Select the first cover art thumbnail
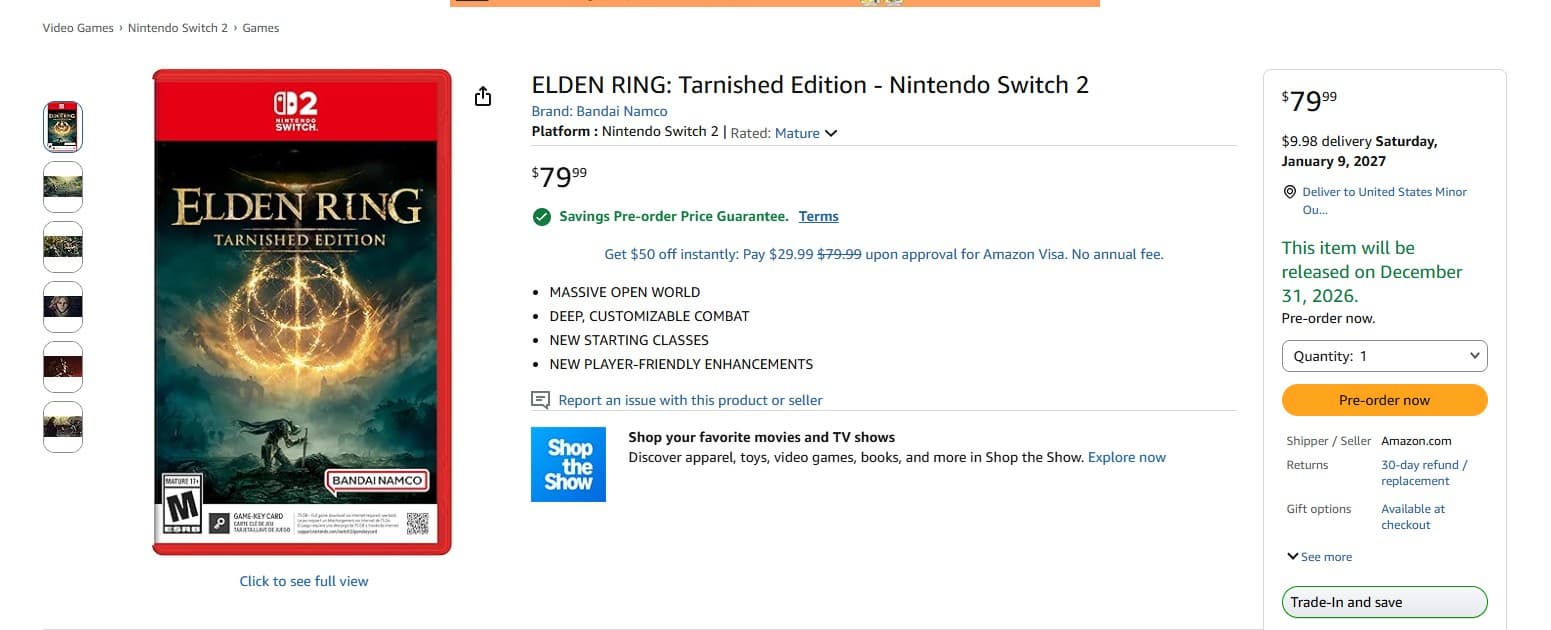 coord(63,127)
